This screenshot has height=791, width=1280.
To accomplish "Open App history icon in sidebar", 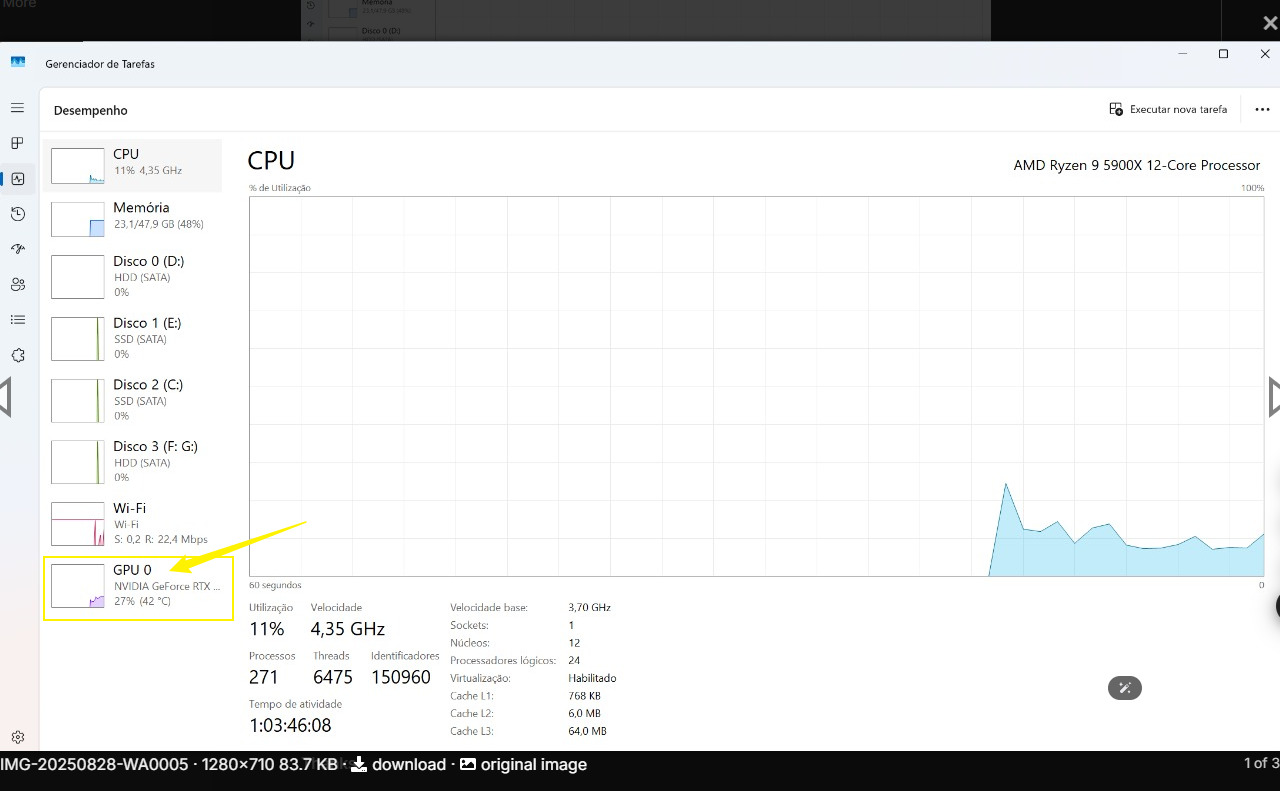I will click(17, 214).
